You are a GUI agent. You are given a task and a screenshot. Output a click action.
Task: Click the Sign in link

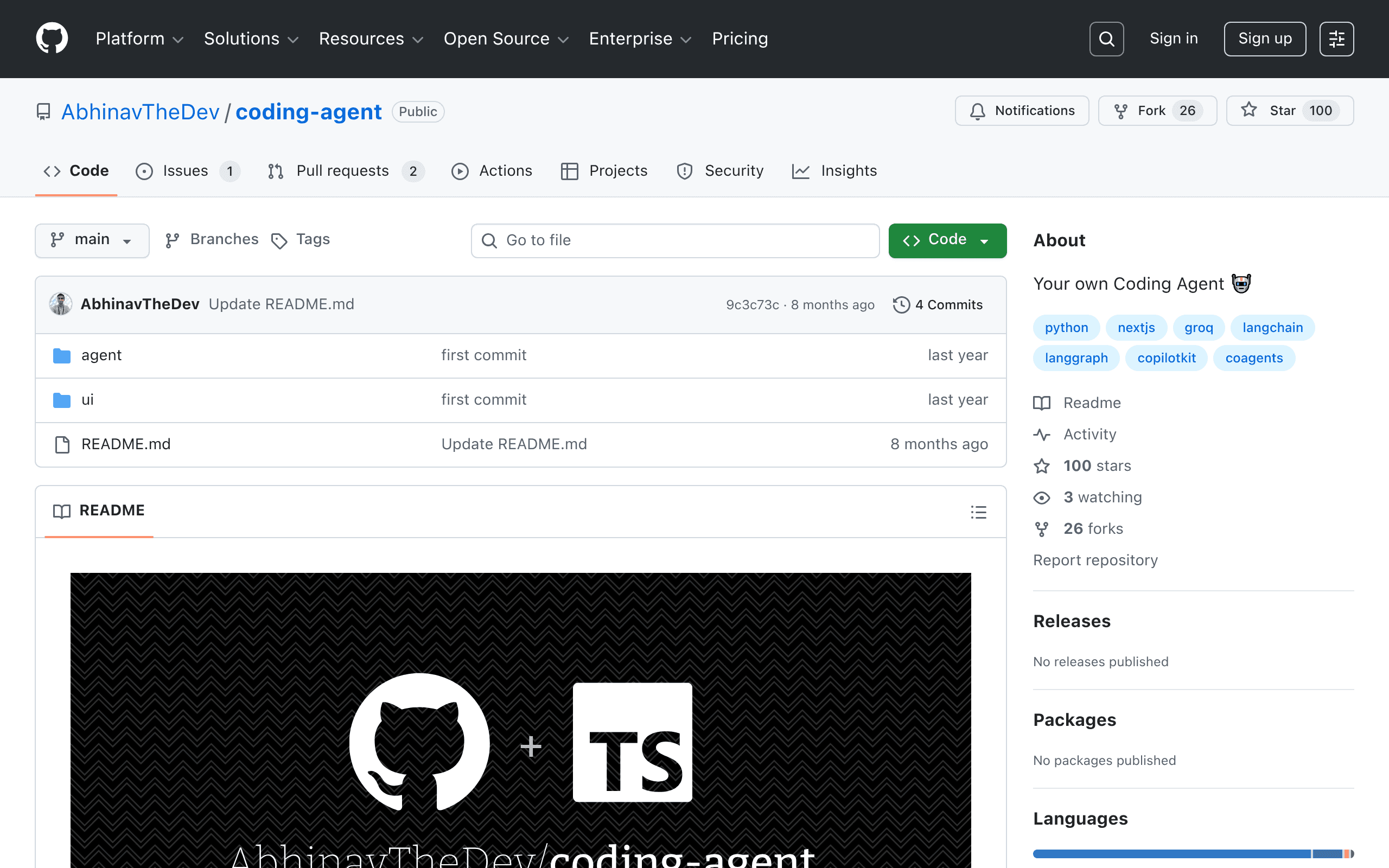(1174, 39)
